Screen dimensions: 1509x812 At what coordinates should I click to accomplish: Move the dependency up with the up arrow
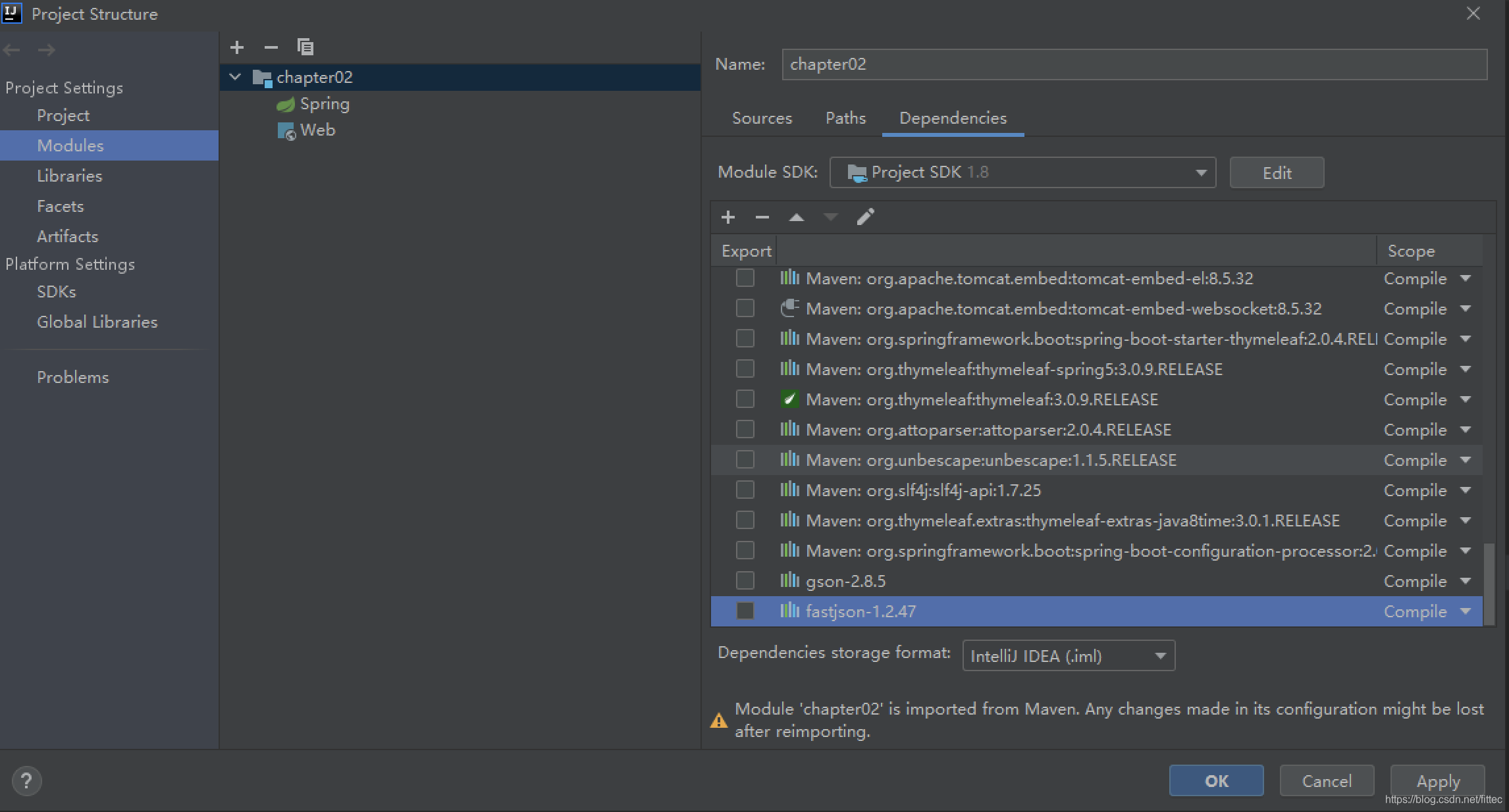[x=797, y=217]
